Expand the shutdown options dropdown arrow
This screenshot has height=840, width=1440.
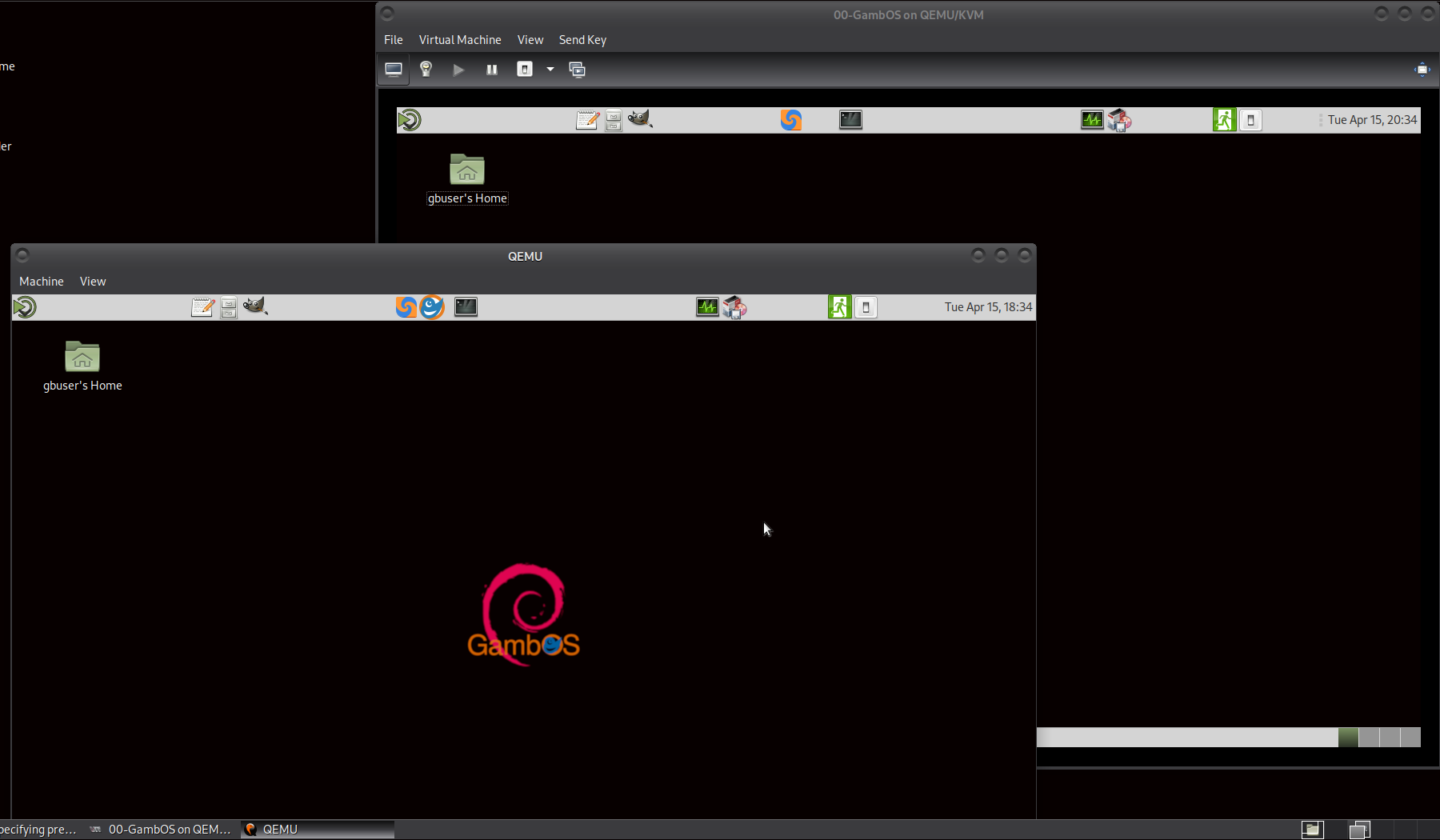[550, 70]
